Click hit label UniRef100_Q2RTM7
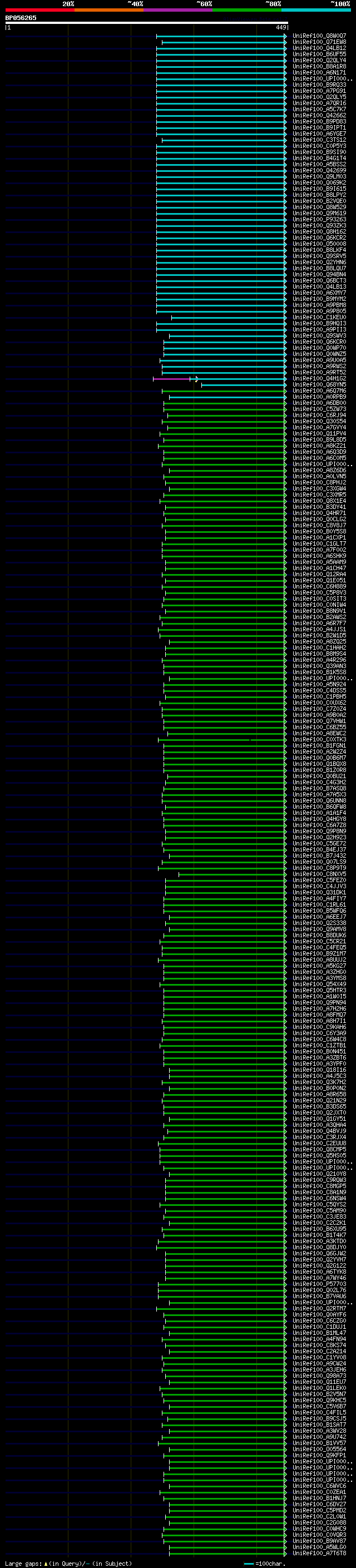Screen dimensions: 356x1568 tap(319, 1308)
